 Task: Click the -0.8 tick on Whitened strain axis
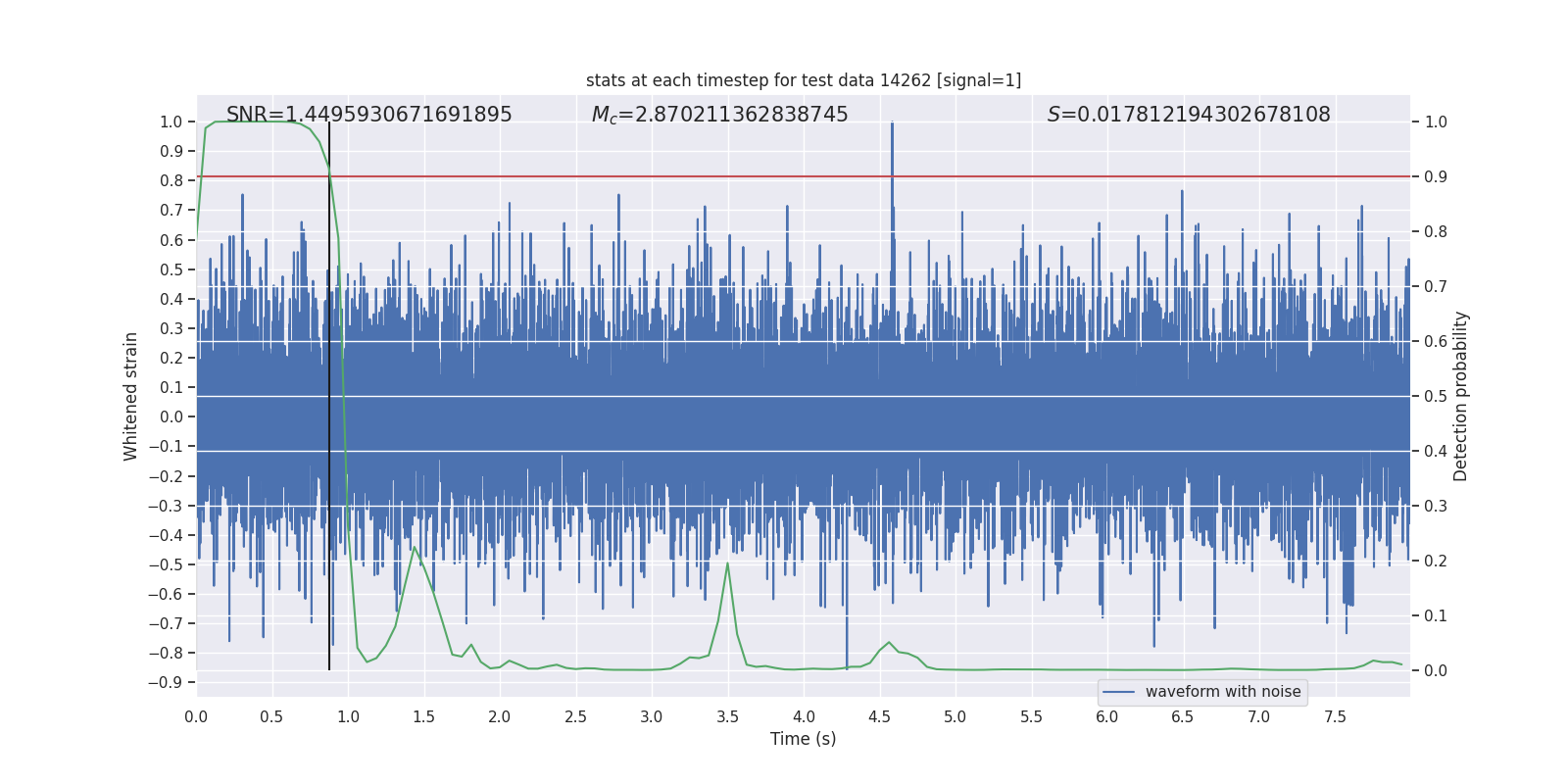(166, 654)
